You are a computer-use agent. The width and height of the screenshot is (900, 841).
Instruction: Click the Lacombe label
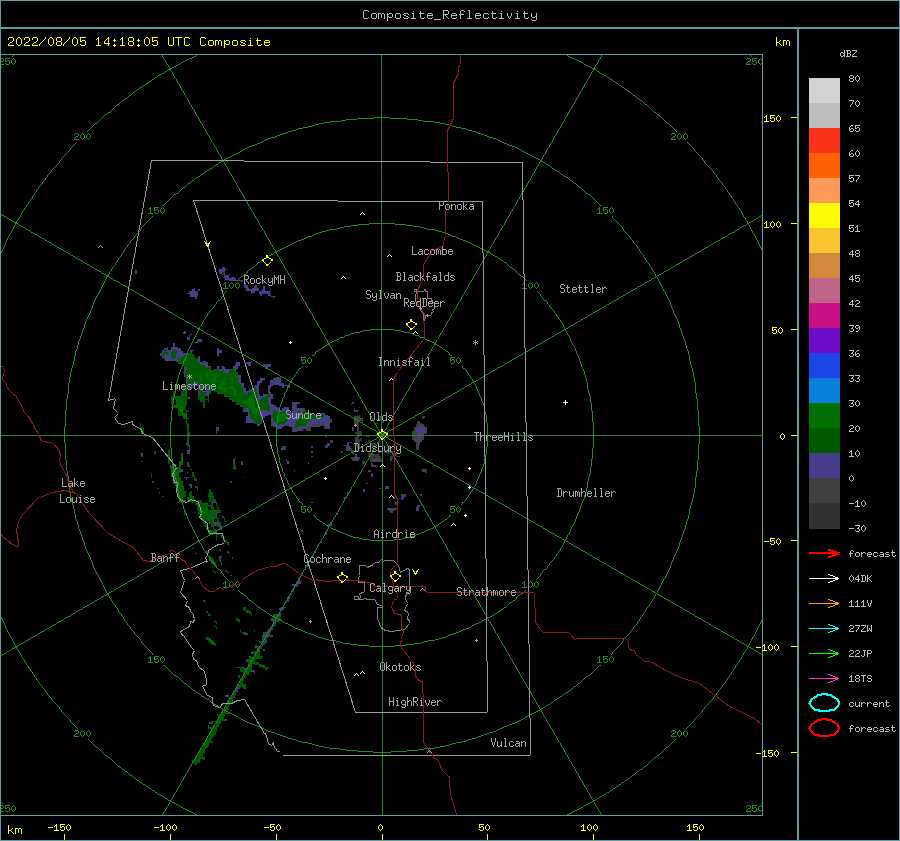pos(432,251)
